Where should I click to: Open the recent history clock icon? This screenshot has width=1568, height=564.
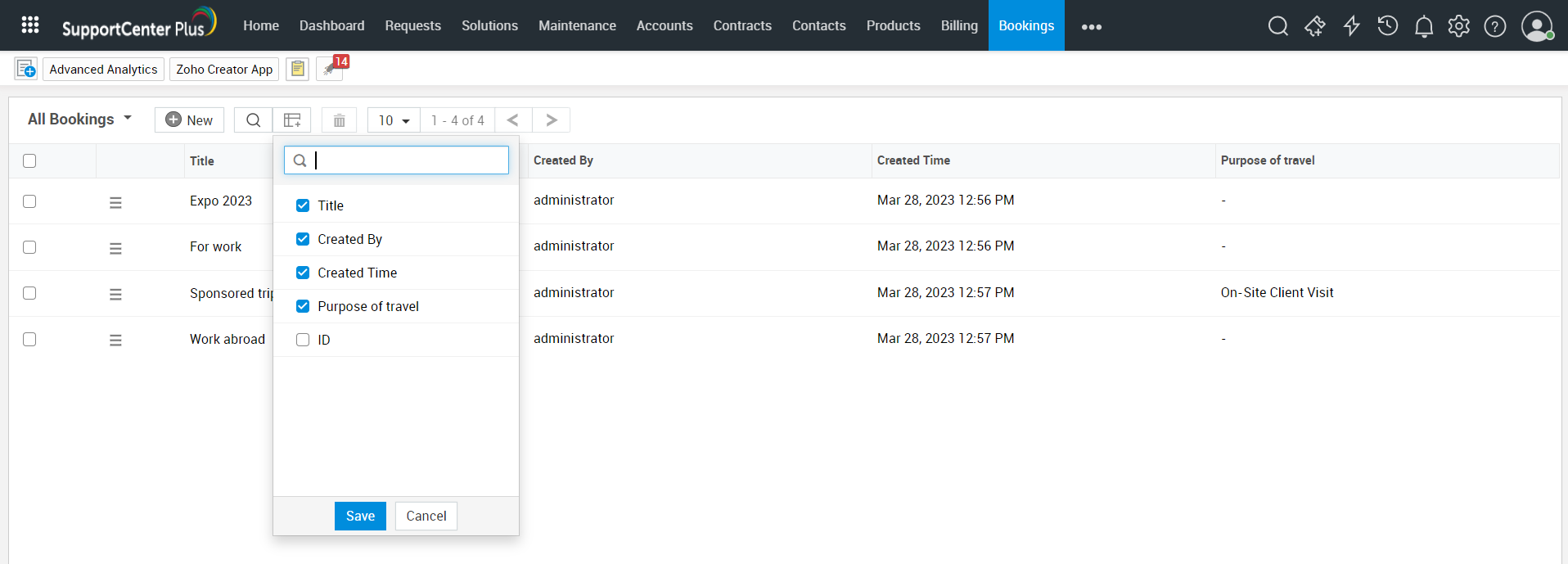point(1387,26)
